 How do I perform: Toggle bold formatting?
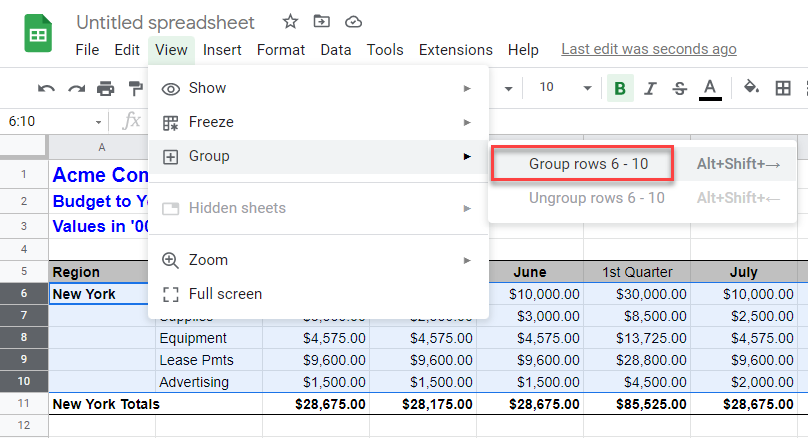pos(620,88)
